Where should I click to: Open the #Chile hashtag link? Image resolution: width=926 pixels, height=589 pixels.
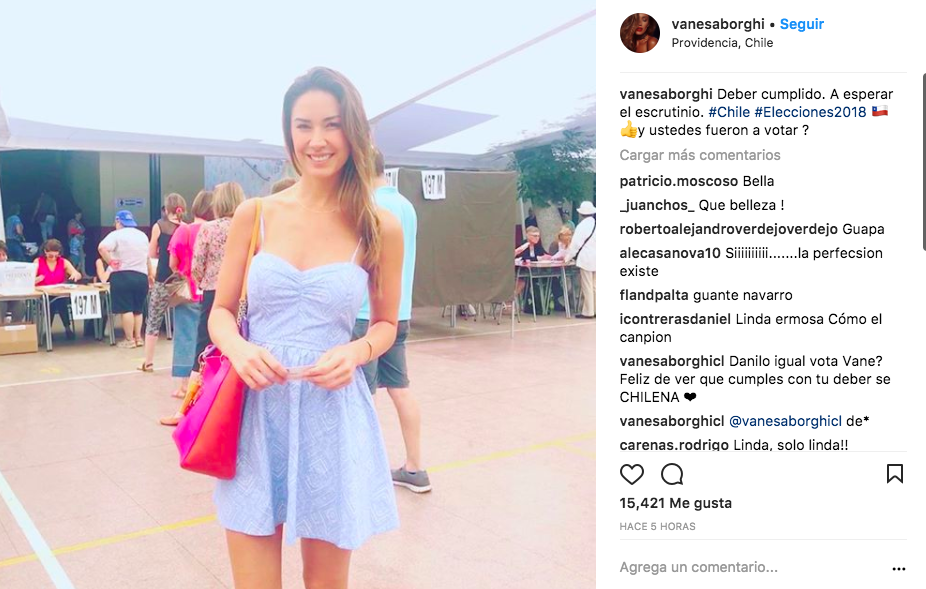tap(729, 112)
